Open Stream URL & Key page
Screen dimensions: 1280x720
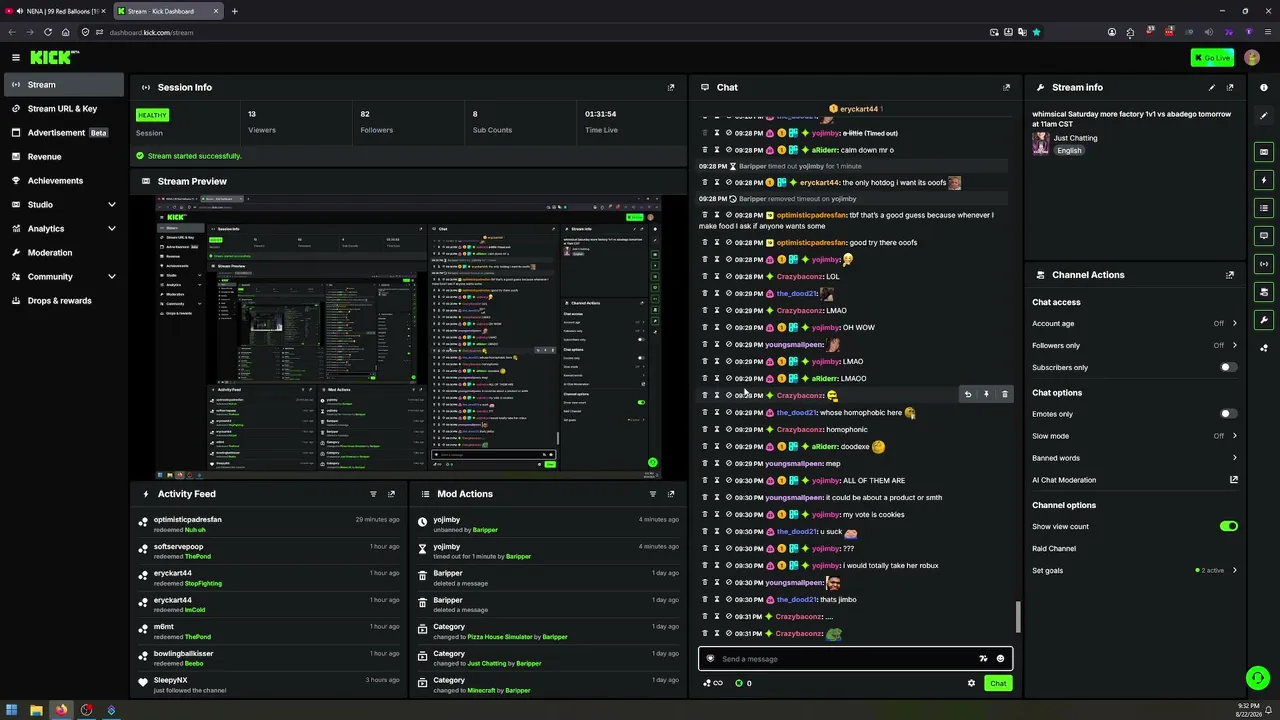click(62, 109)
